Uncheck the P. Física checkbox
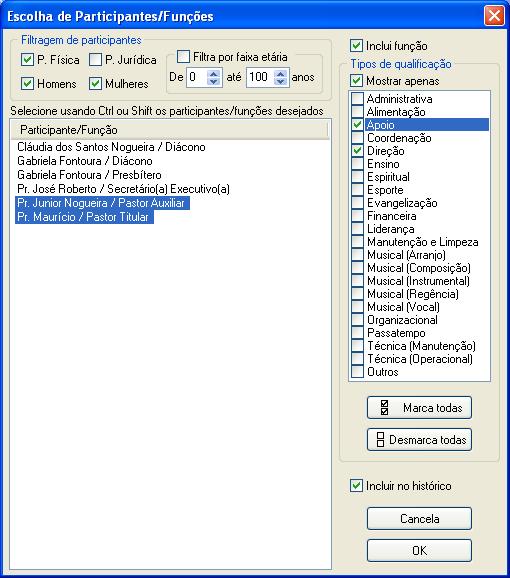 click(x=28, y=59)
